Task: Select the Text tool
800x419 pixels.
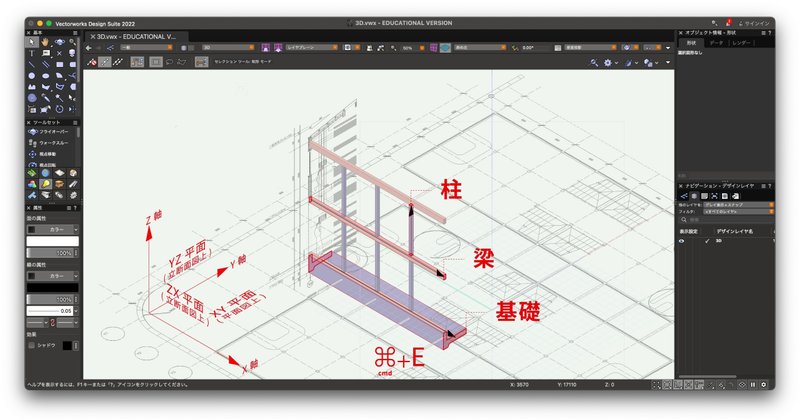Action: coord(32,53)
